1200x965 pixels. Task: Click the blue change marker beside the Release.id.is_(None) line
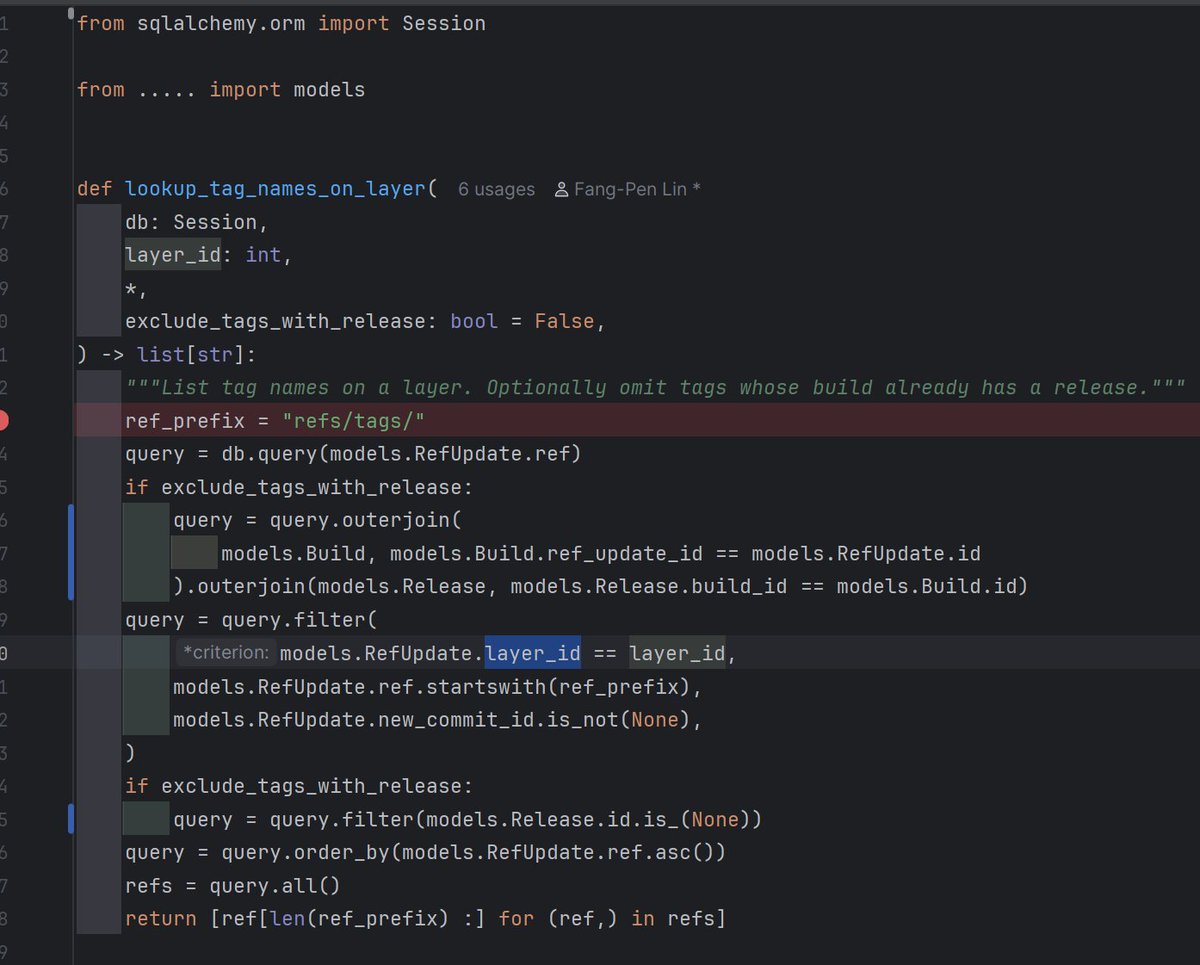71,819
